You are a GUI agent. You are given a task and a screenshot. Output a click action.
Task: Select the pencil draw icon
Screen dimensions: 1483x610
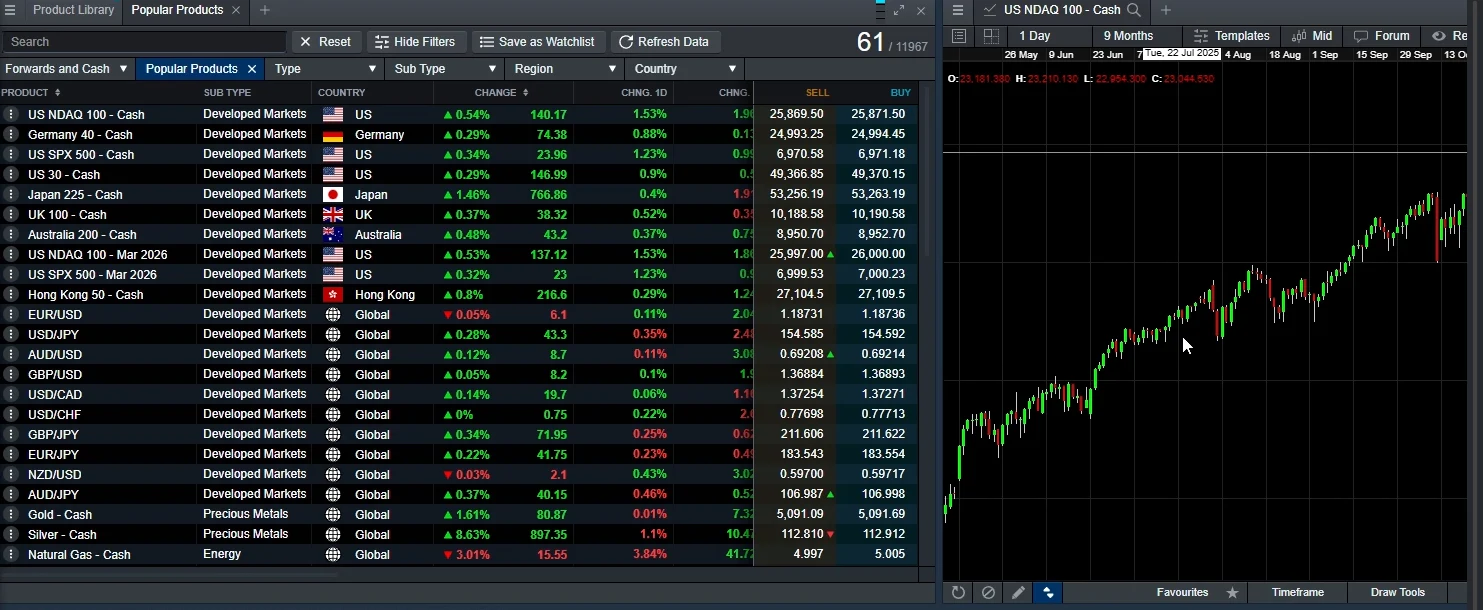1018,592
